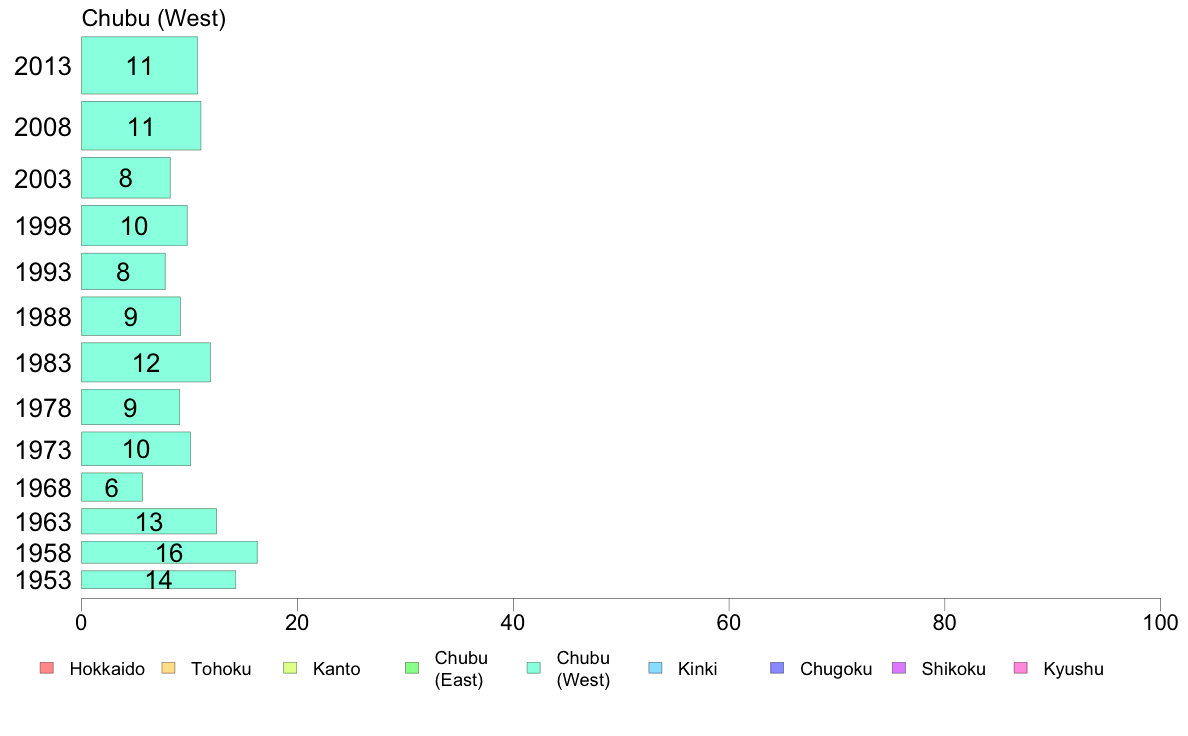Click the 1998 year axis label
Viewport: 1188px width, 736px height.
click(x=43, y=226)
